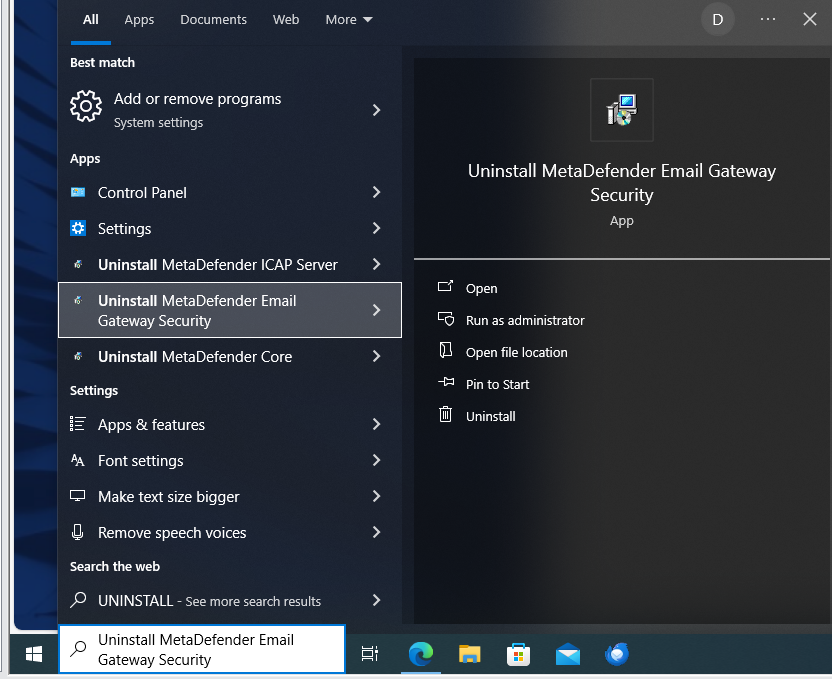Select the Add or remove programs result
The width and height of the screenshot is (832, 679).
pyautogui.click(x=230, y=110)
